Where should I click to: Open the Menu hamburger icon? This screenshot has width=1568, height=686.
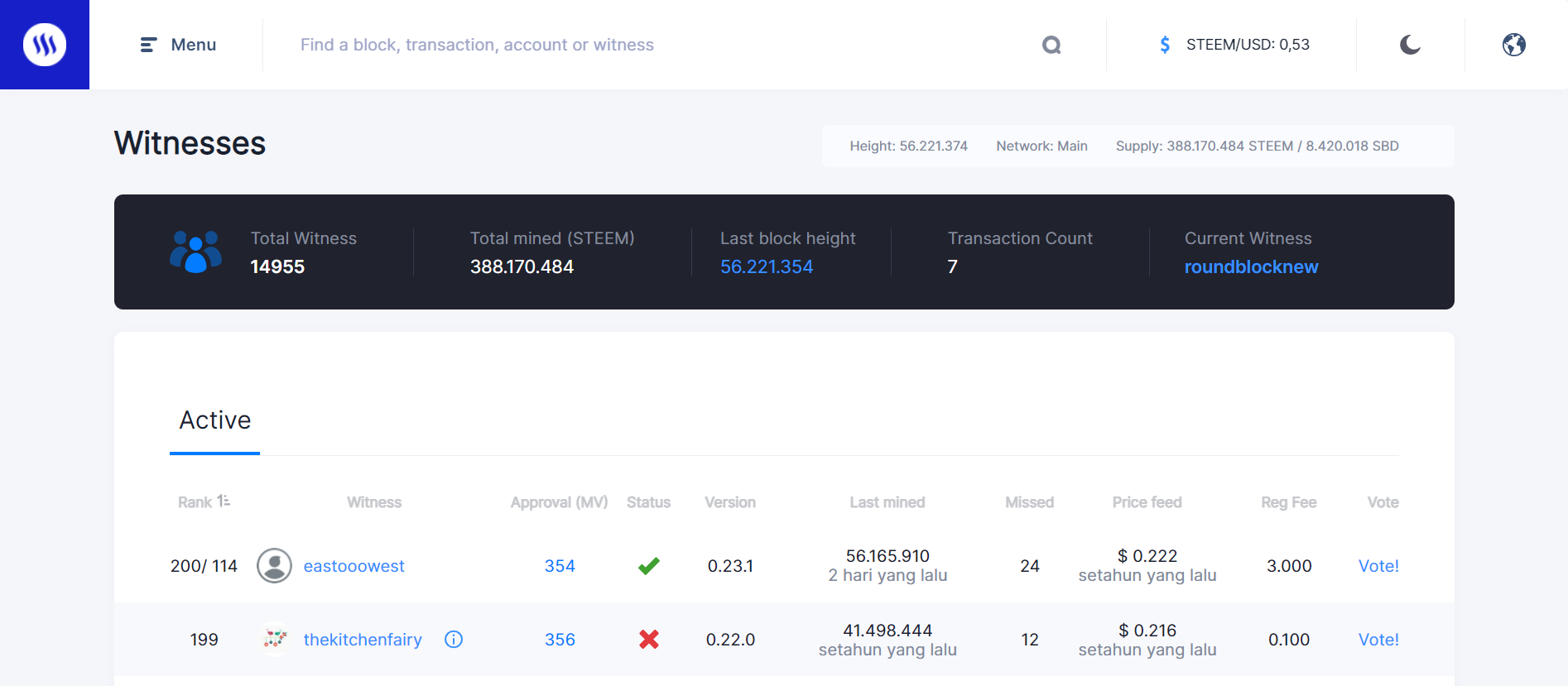(148, 45)
